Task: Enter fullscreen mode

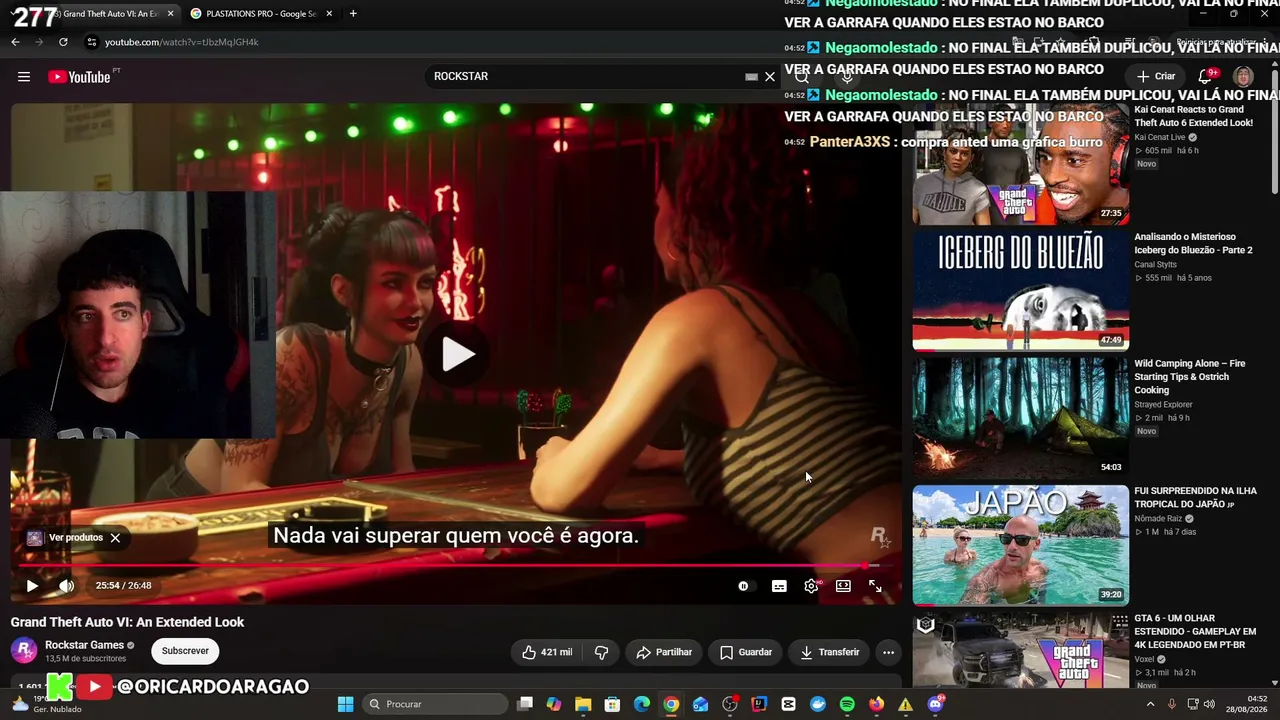Action: pos(875,586)
